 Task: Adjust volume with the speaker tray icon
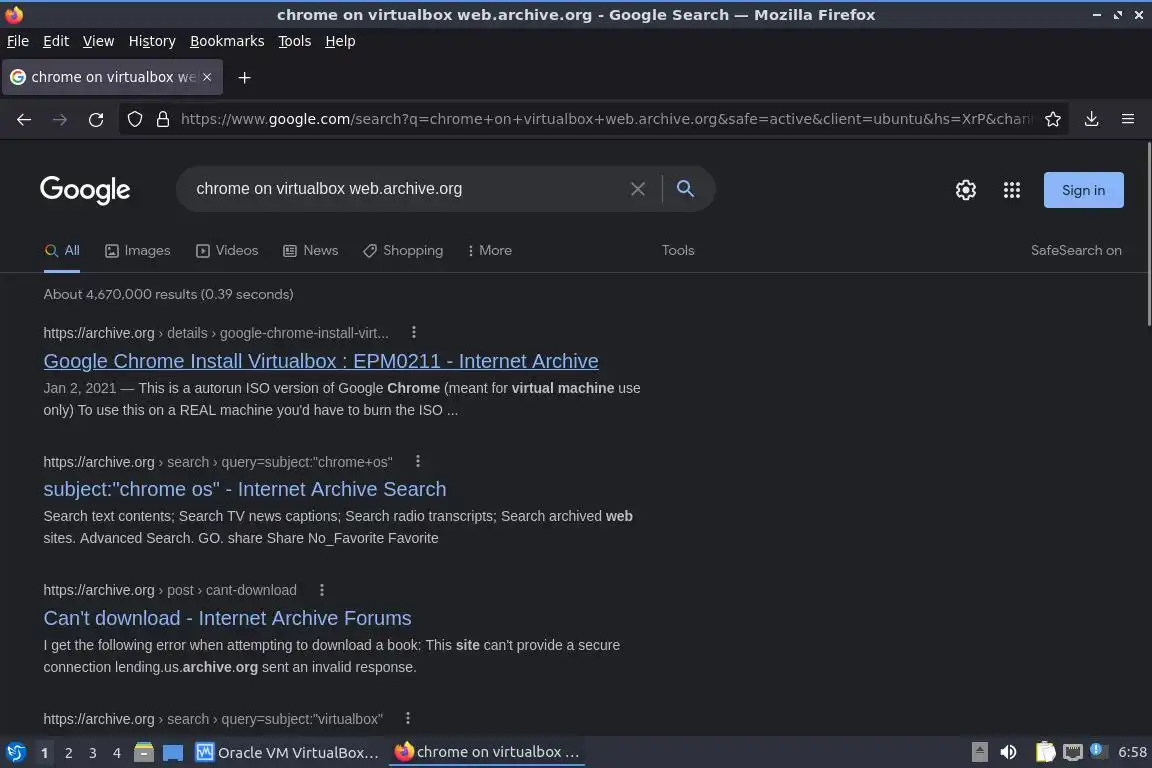[x=1009, y=752]
